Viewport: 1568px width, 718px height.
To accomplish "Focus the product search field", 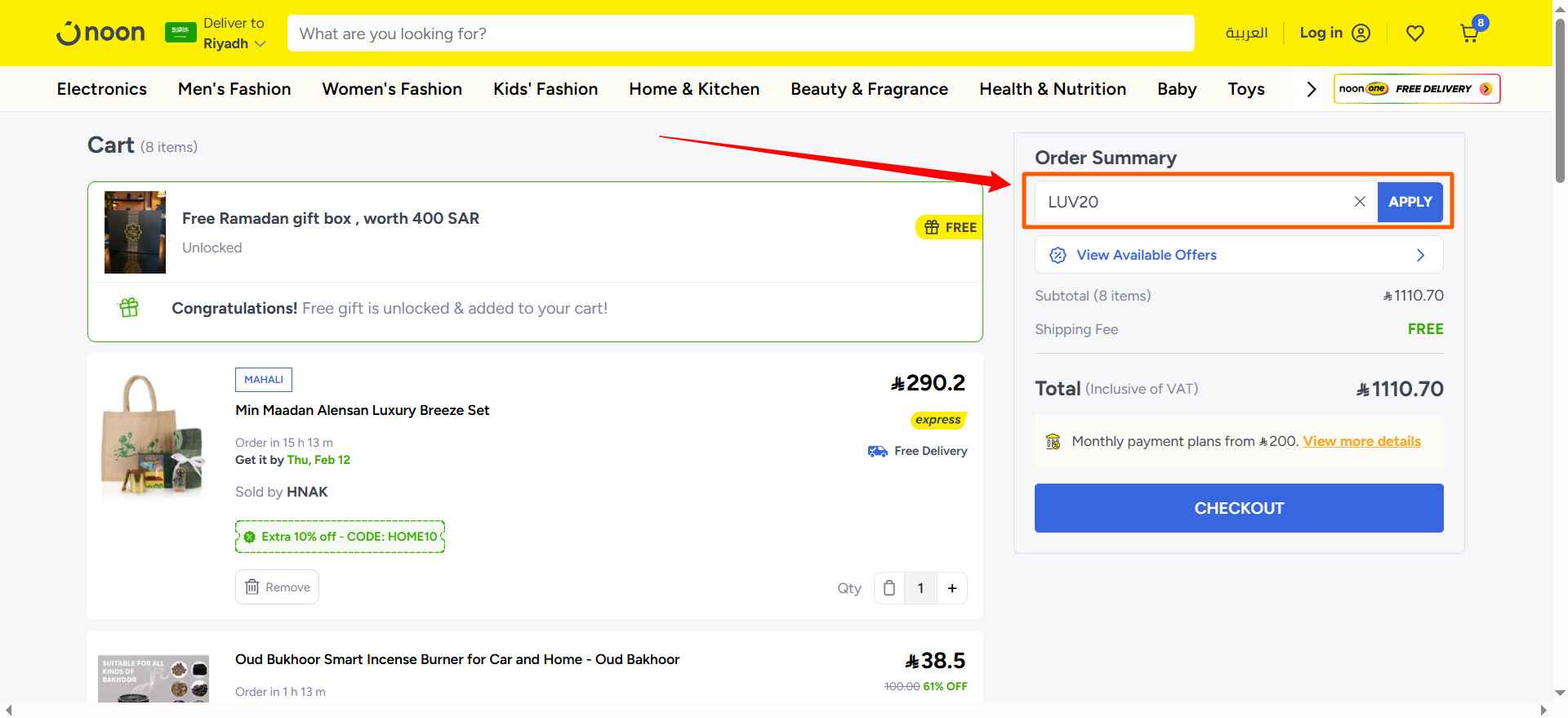I will (741, 33).
